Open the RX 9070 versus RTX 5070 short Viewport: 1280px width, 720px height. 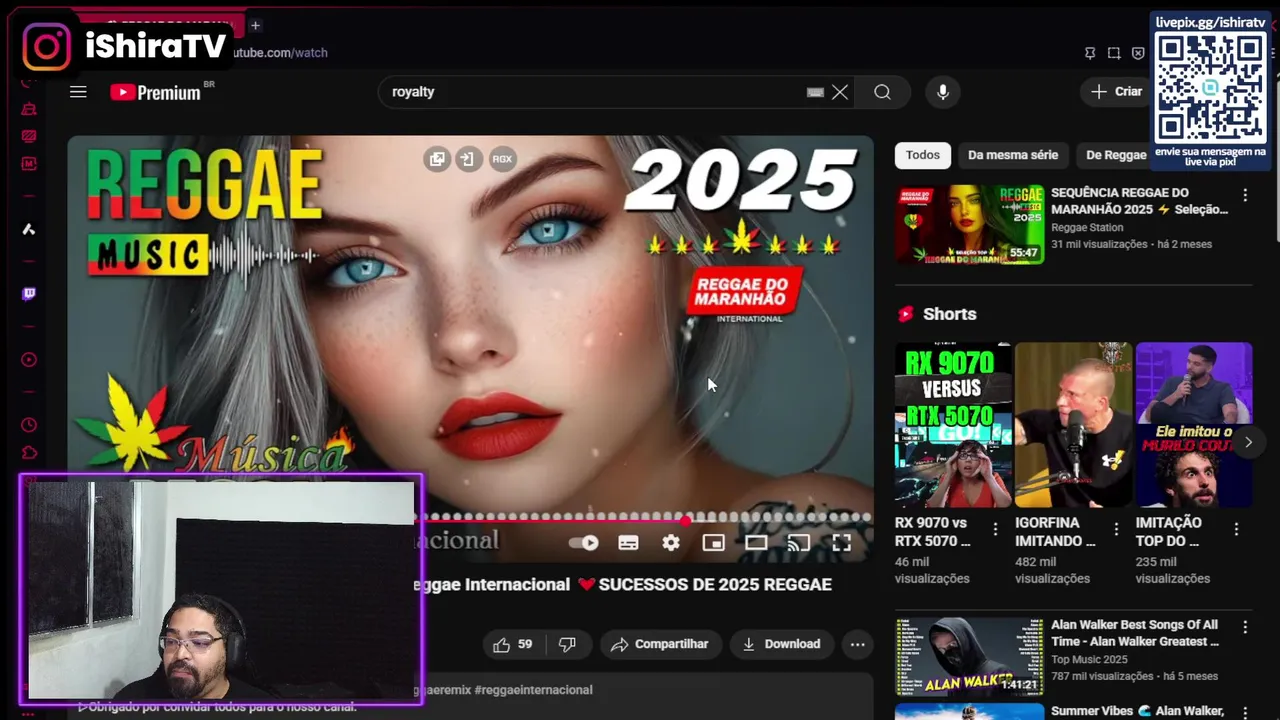coord(953,425)
